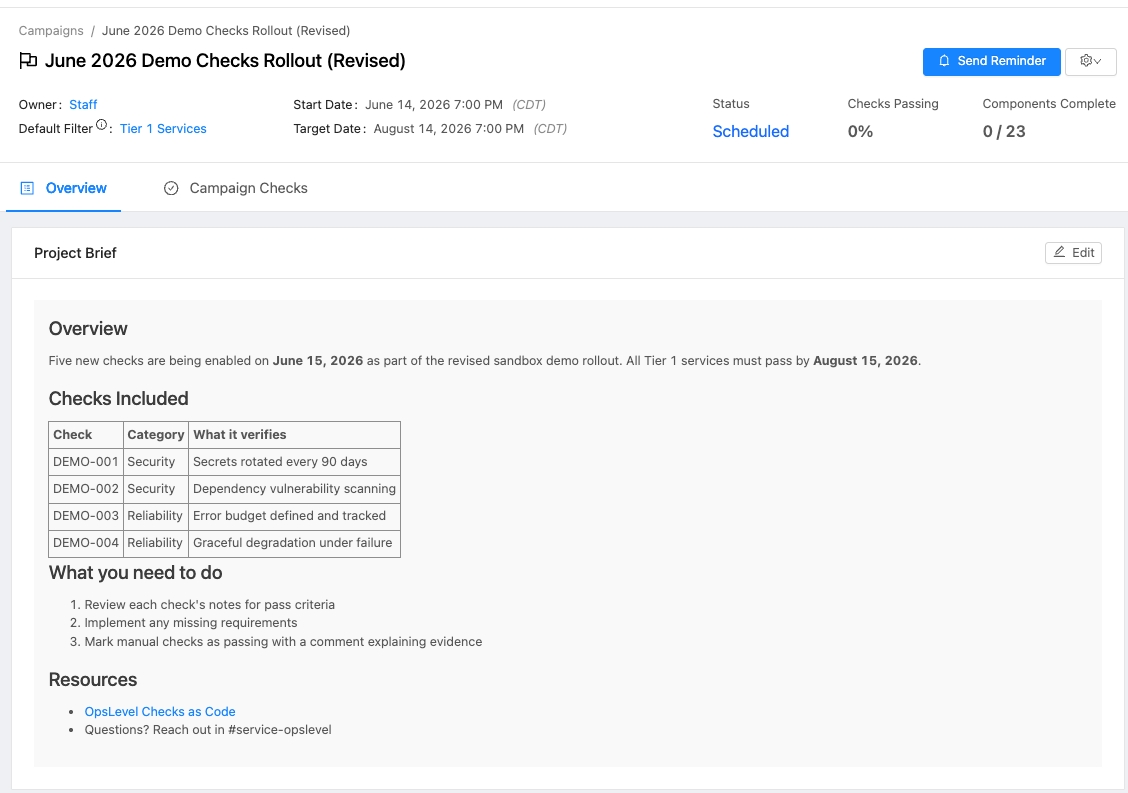Image resolution: width=1128 pixels, height=793 pixels.
Task: Go to Campaigns breadcrumb
Action: 51,31
